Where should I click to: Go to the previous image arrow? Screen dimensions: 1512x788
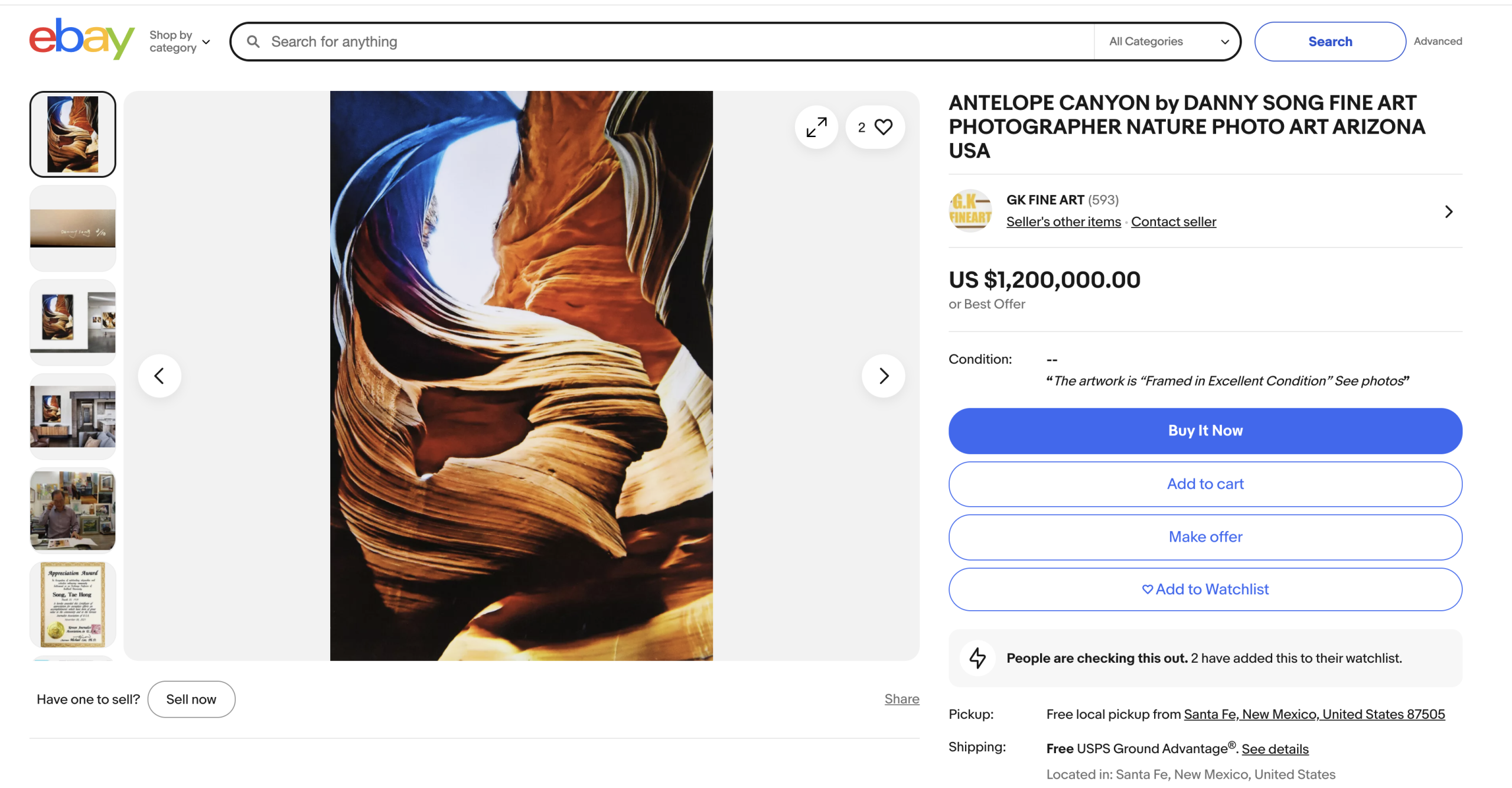click(x=159, y=376)
